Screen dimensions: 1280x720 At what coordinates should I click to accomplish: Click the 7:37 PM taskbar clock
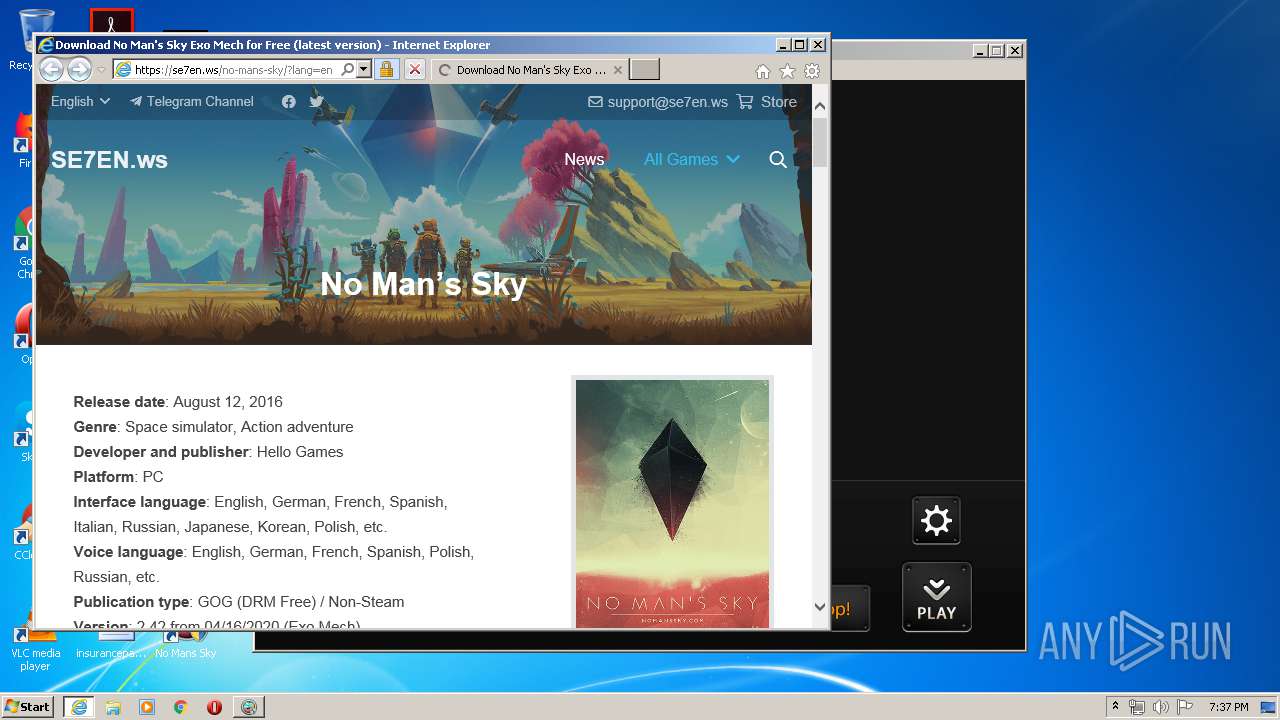[x=1228, y=707]
